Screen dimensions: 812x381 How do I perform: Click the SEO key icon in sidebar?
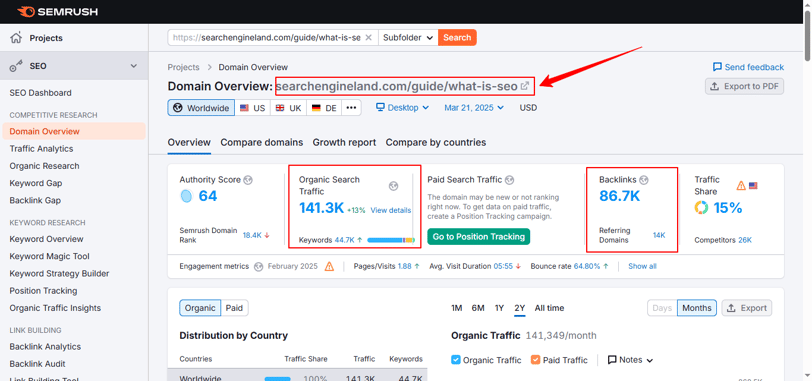[16, 66]
